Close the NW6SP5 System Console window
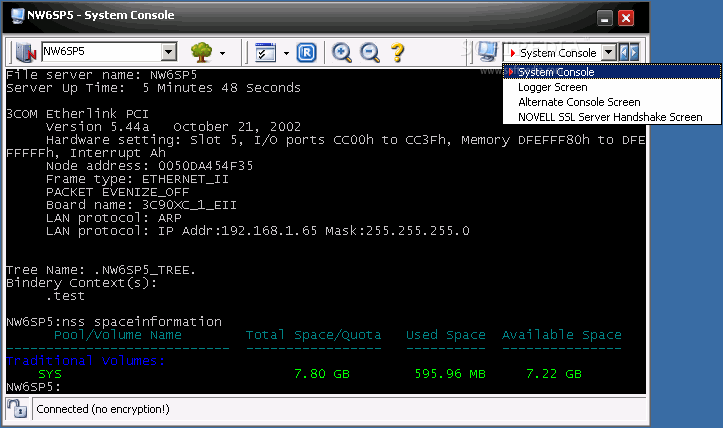Viewport: 723px width, 428px height. (626, 18)
